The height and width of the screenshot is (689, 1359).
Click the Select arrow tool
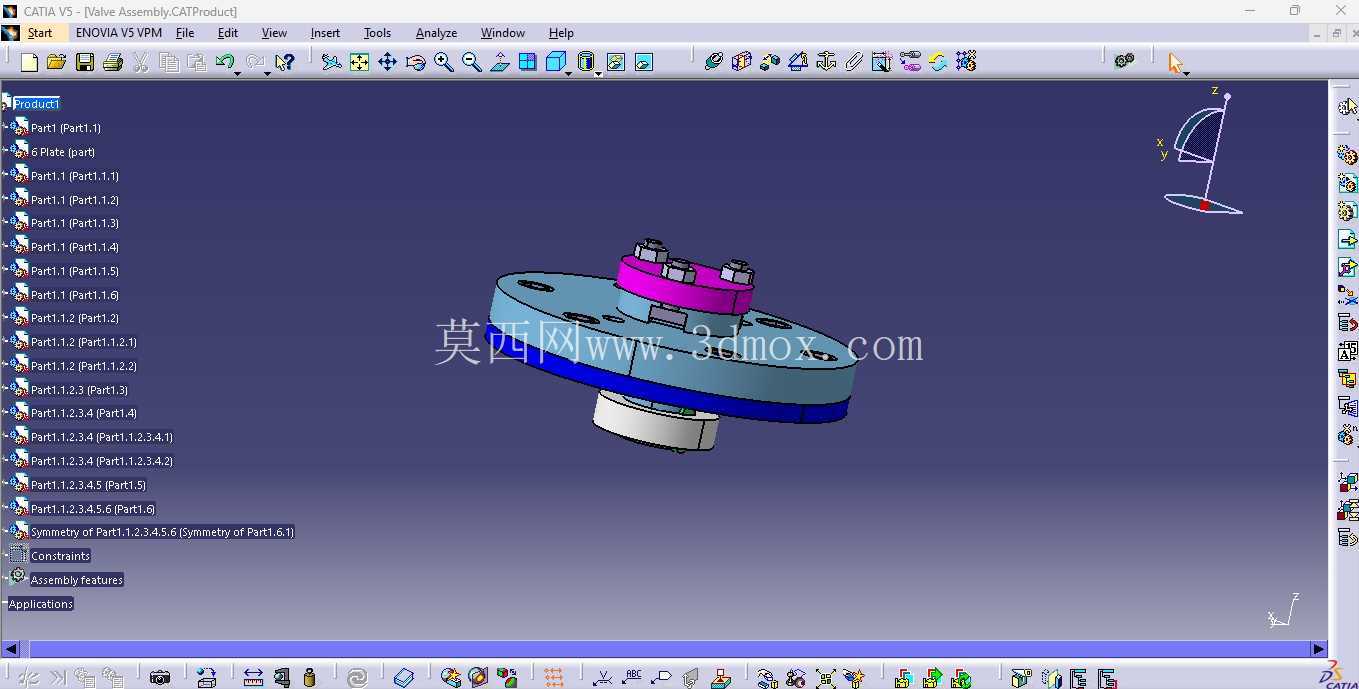coord(1175,62)
